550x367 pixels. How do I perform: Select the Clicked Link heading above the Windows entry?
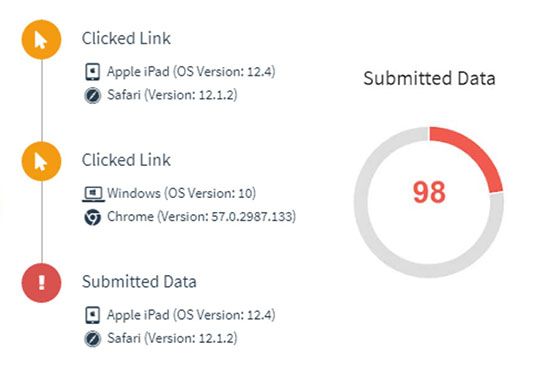126,160
